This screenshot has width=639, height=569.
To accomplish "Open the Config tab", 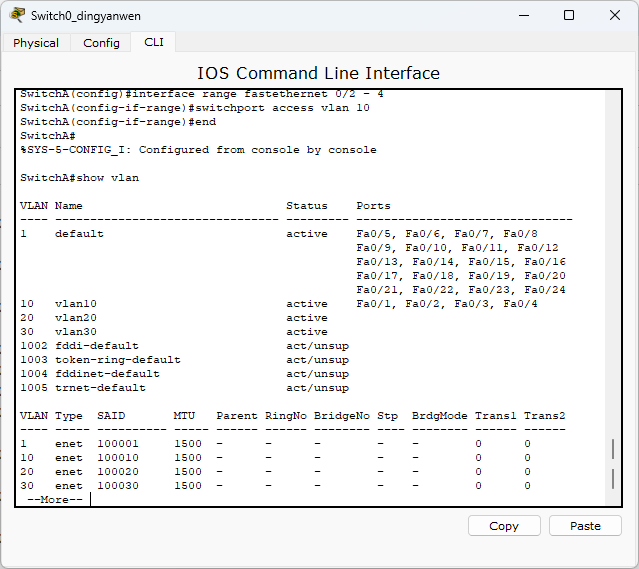I will [x=101, y=43].
